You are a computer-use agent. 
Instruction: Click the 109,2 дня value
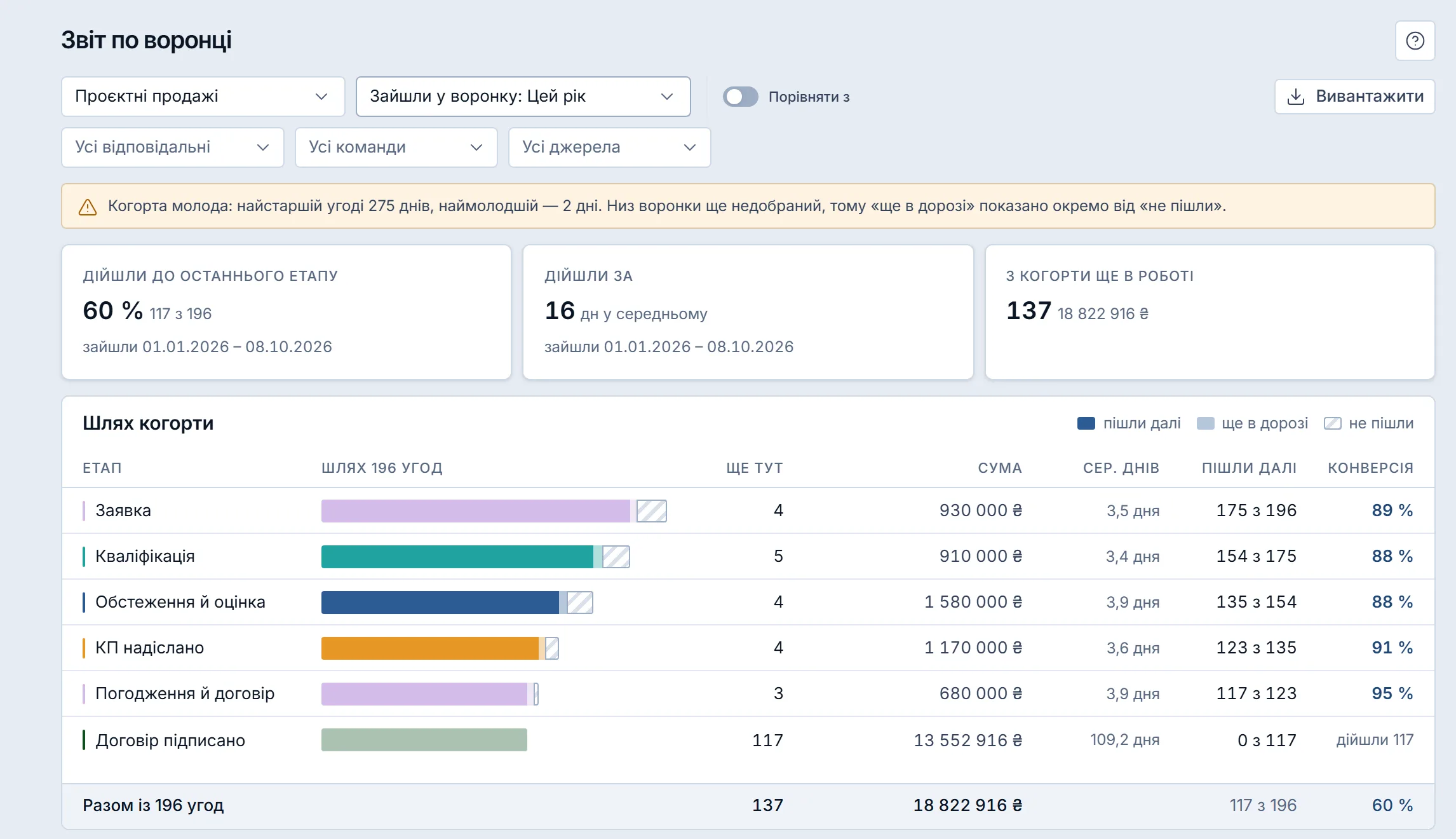[1125, 740]
